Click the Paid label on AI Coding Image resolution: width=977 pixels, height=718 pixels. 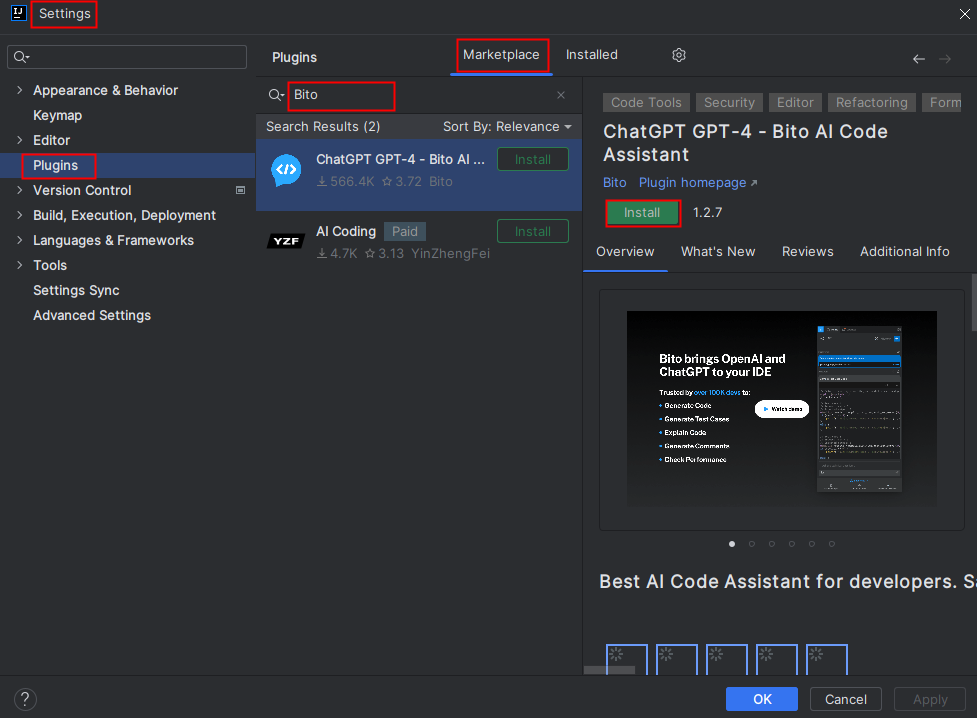pyautogui.click(x=405, y=232)
